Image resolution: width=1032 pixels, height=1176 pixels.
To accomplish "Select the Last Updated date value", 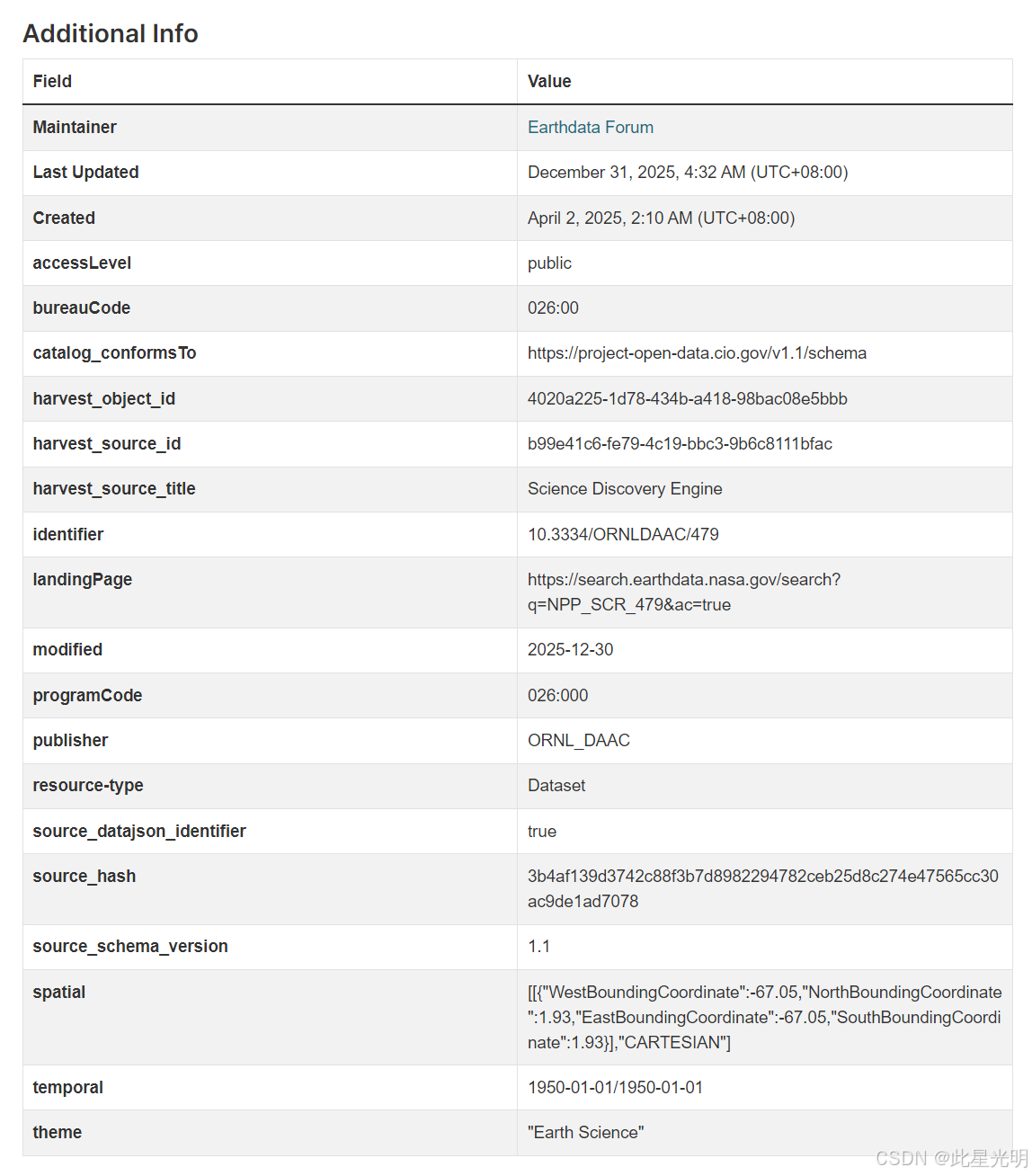I will [687, 173].
